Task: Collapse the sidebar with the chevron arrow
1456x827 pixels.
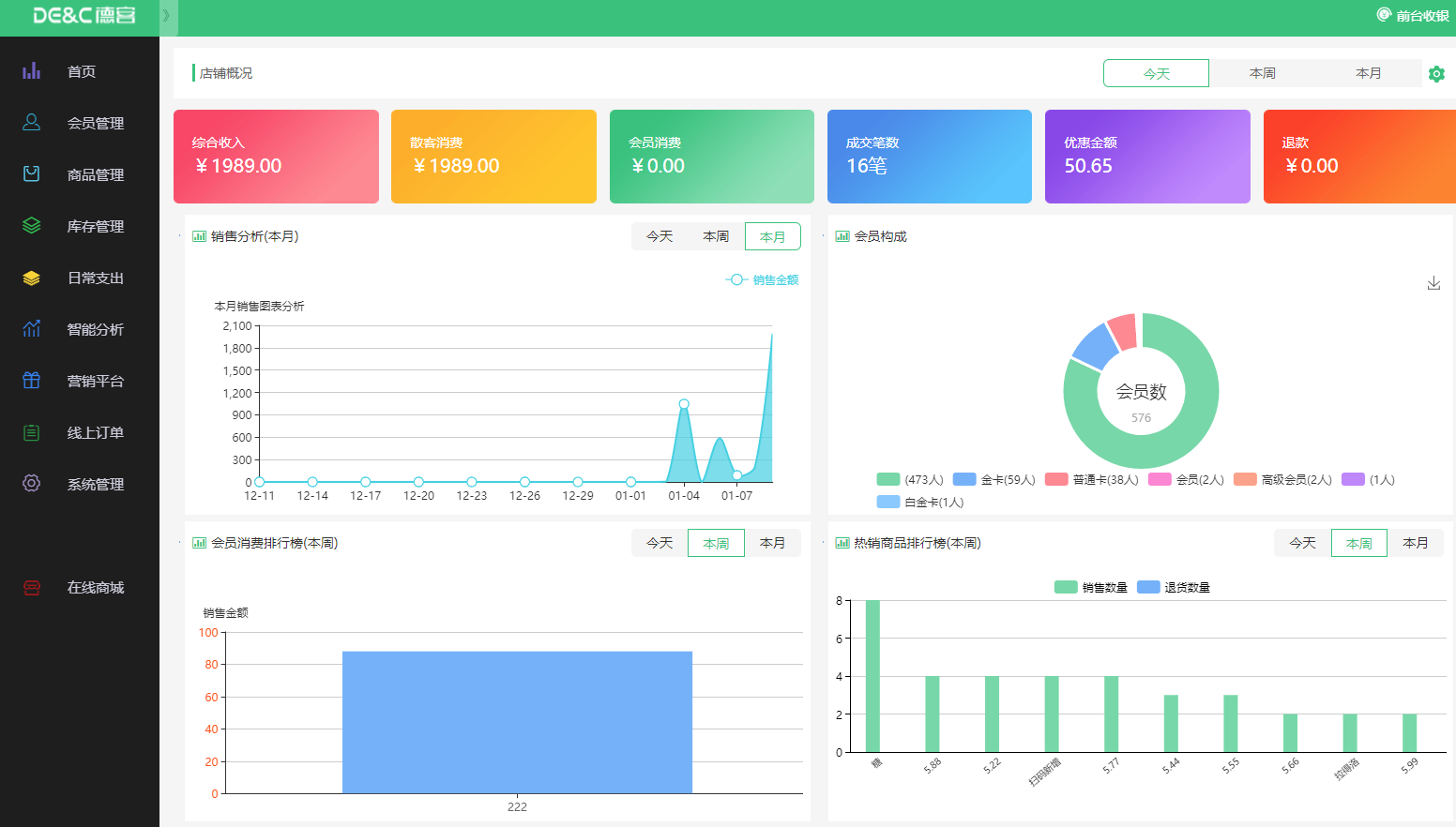Action: click(x=167, y=16)
